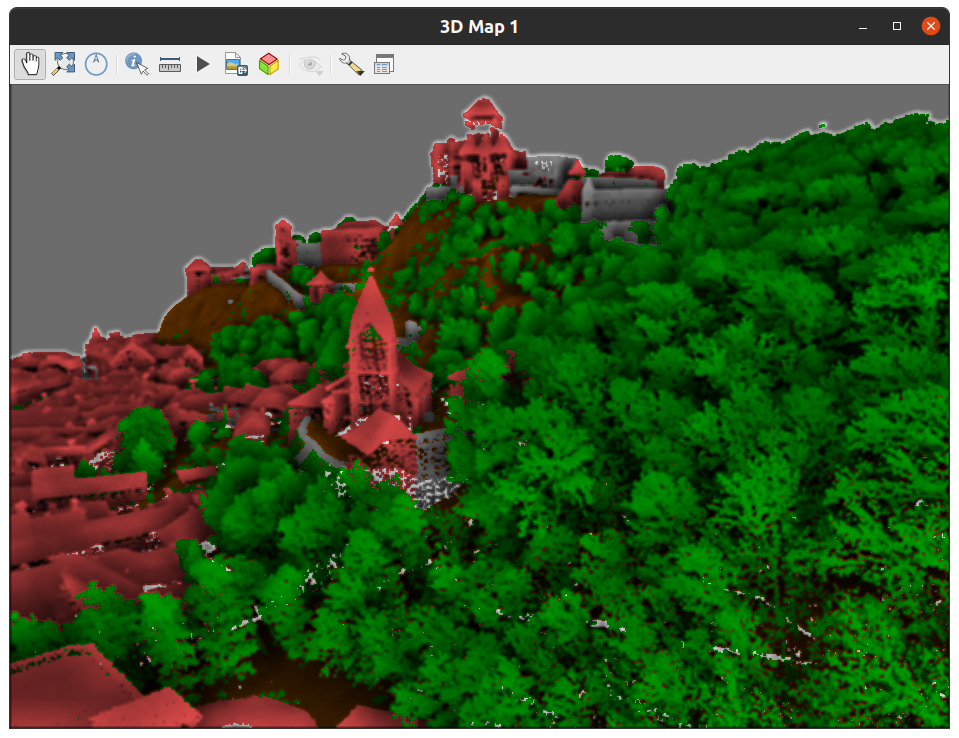Viewport: 959px width, 738px height.
Task: Click the compass camera orientation icon
Action: (96, 63)
